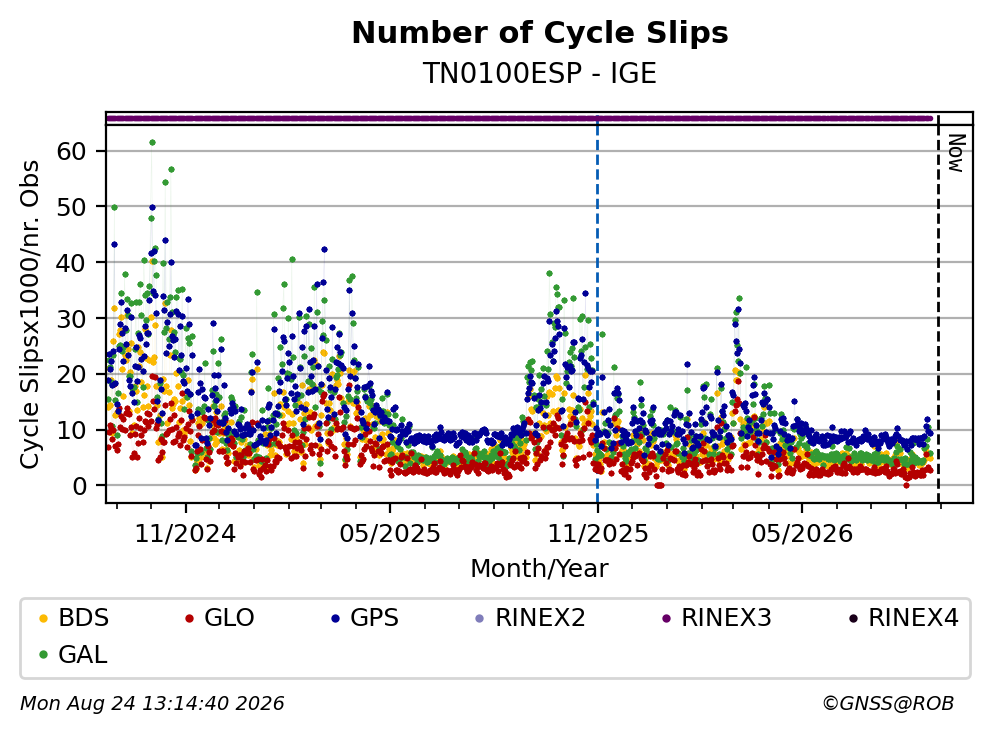Screen dimensions: 993x734
Task: Click the y-axis tick label '30'
Action: pos(72,319)
